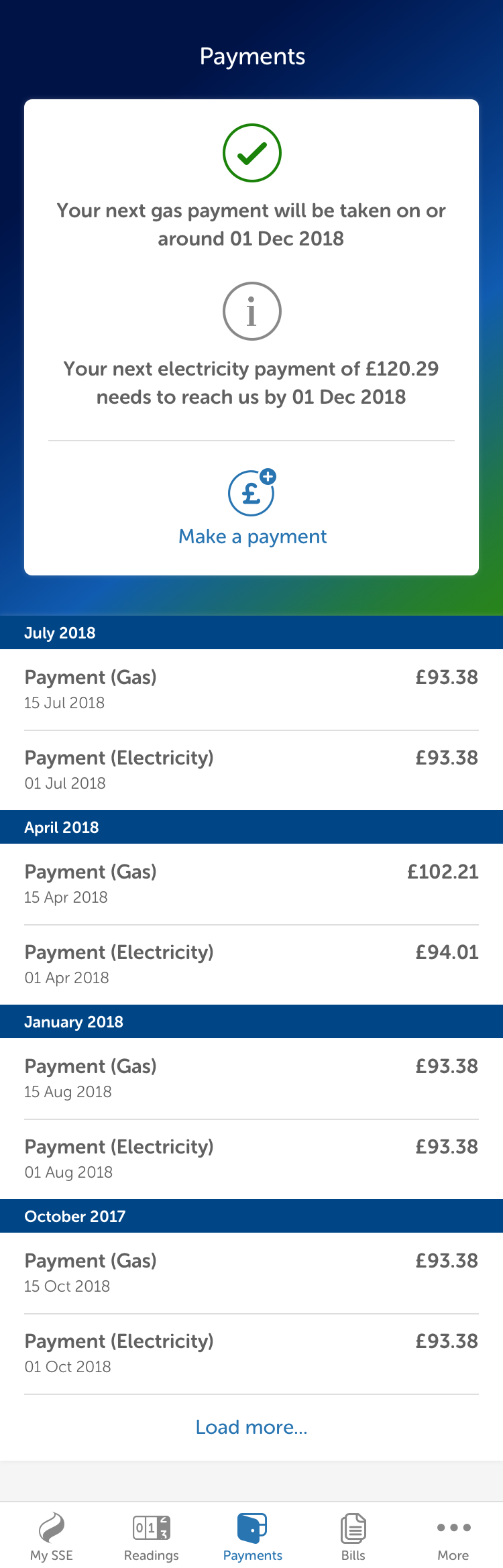The height and width of the screenshot is (1568, 503).
Task: Load more payment history
Action: pyautogui.click(x=251, y=1426)
